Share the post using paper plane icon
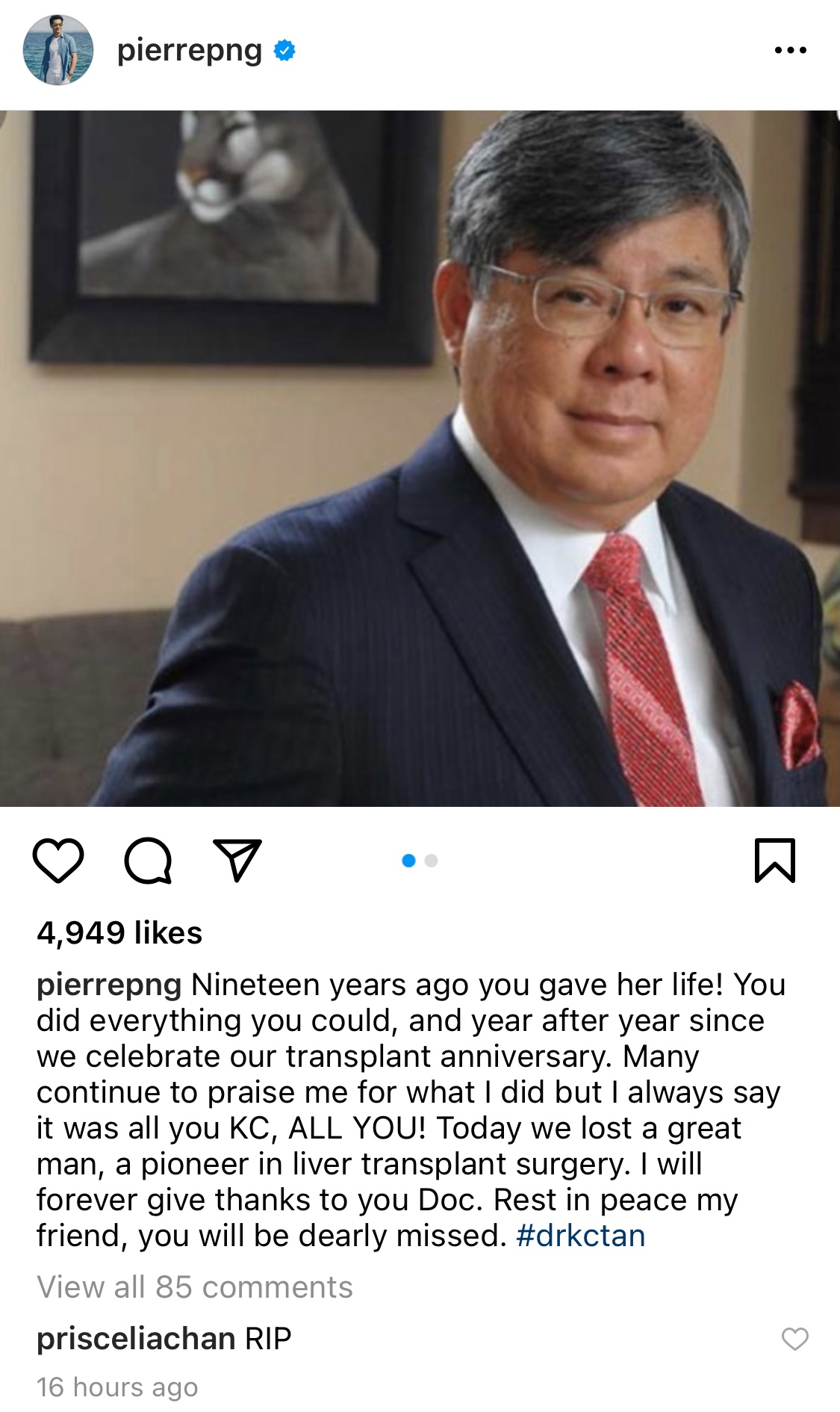 click(x=237, y=860)
